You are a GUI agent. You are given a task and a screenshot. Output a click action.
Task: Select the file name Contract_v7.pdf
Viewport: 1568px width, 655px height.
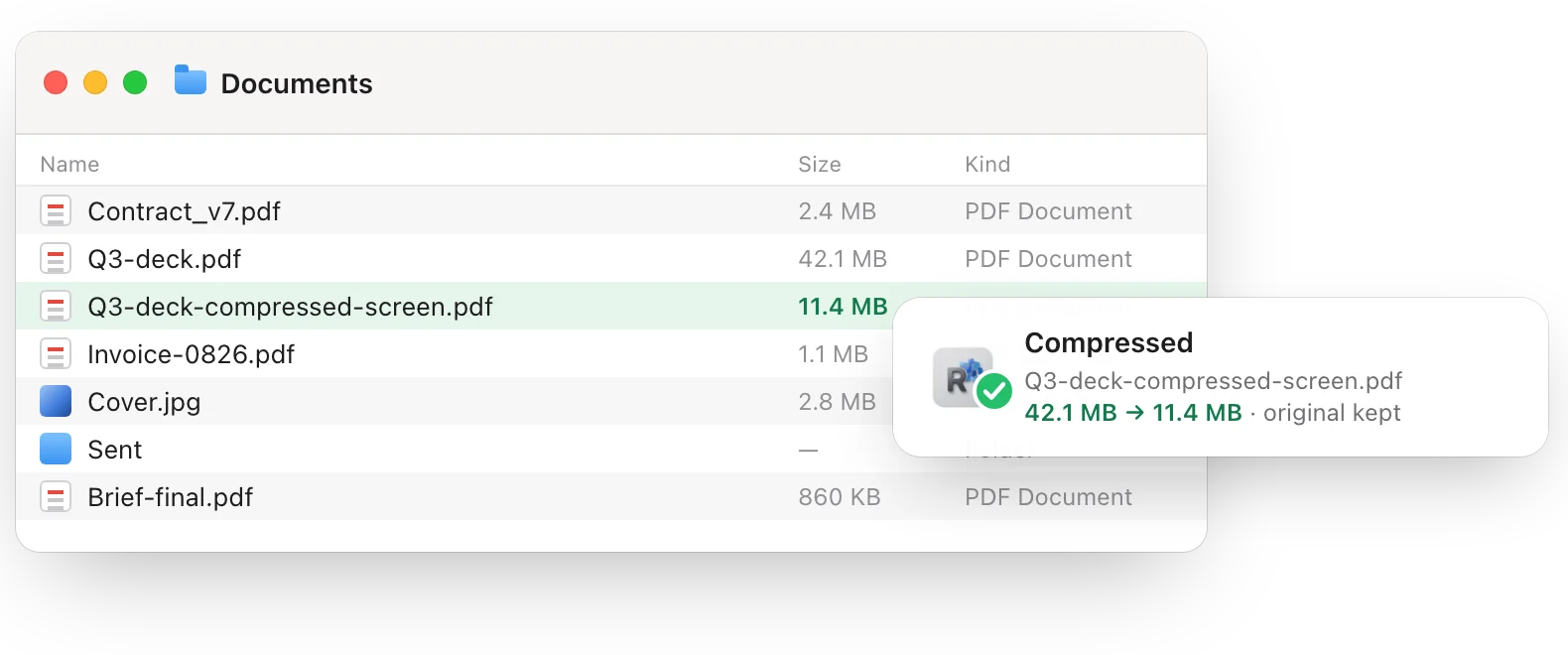tap(185, 211)
